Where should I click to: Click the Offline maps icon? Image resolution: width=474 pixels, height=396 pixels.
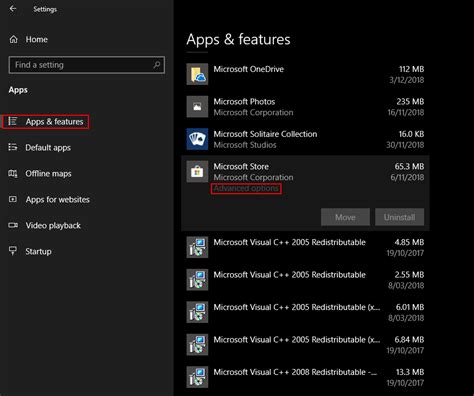(x=13, y=174)
